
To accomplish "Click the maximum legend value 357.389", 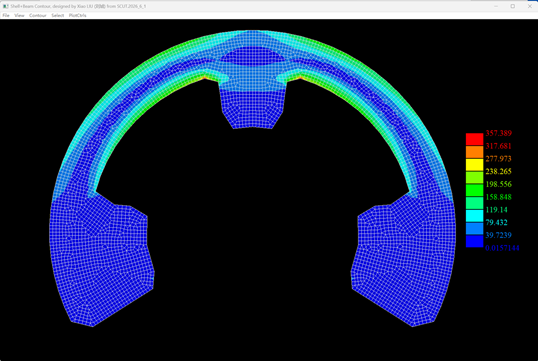I will 499,133.
